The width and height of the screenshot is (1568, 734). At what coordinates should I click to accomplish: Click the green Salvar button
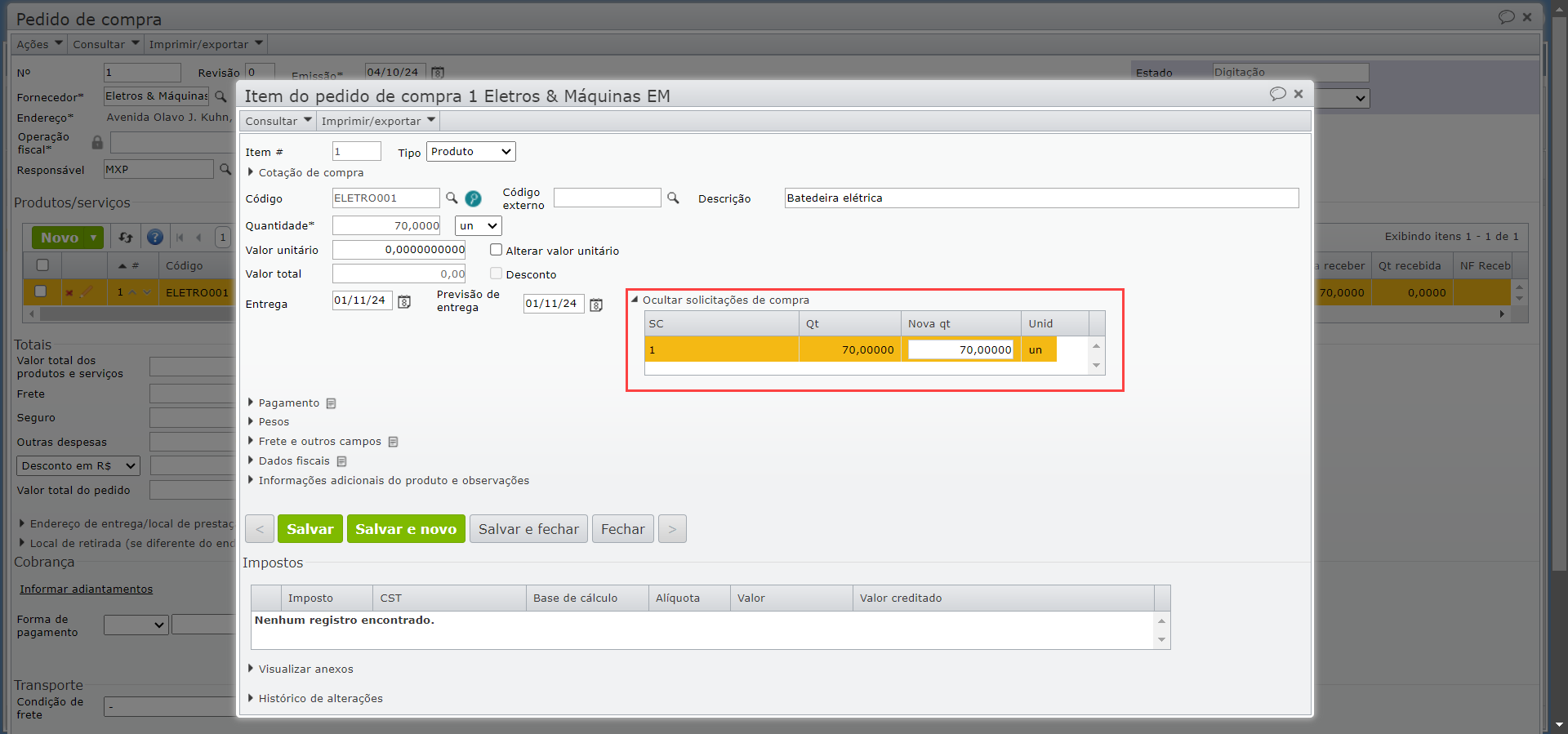click(x=310, y=529)
